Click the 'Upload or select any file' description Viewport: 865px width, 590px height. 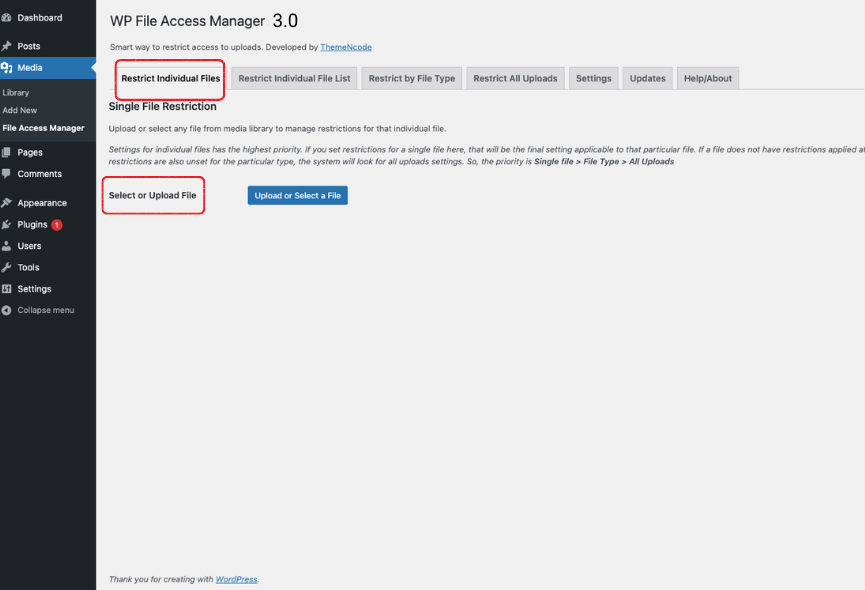[277, 128]
